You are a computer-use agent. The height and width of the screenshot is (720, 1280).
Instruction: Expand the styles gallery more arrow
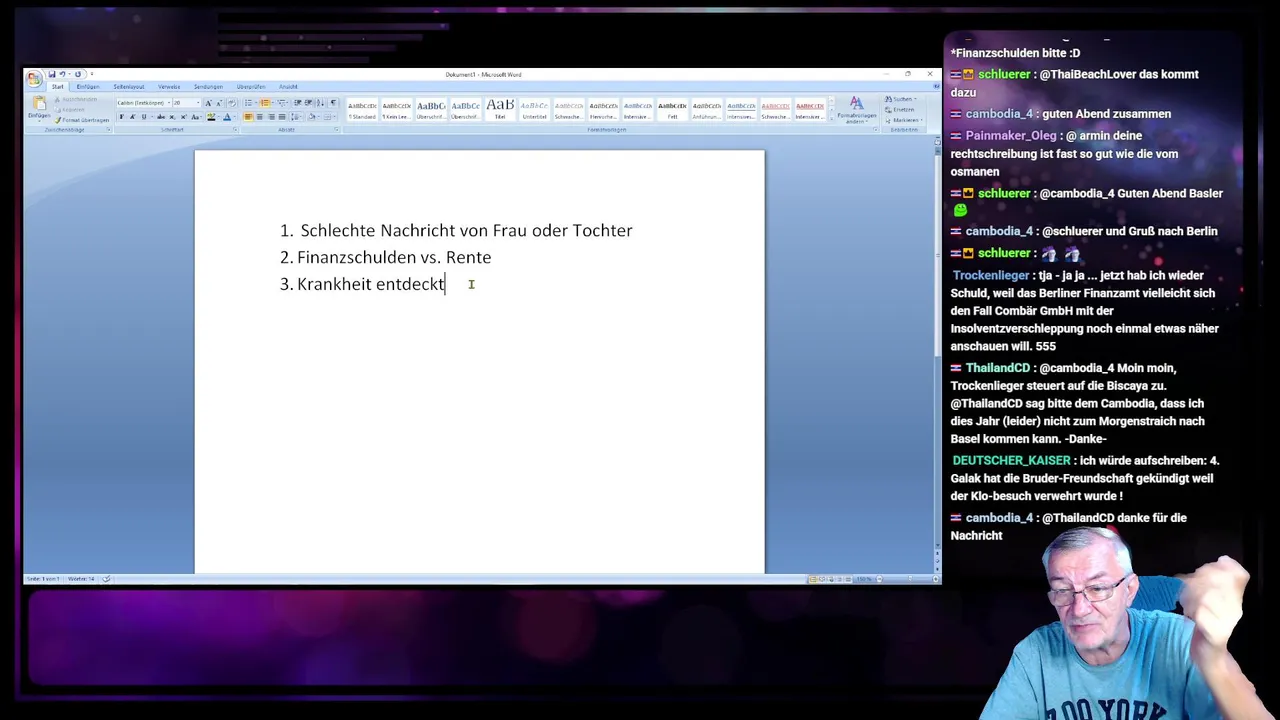click(x=832, y=119)
